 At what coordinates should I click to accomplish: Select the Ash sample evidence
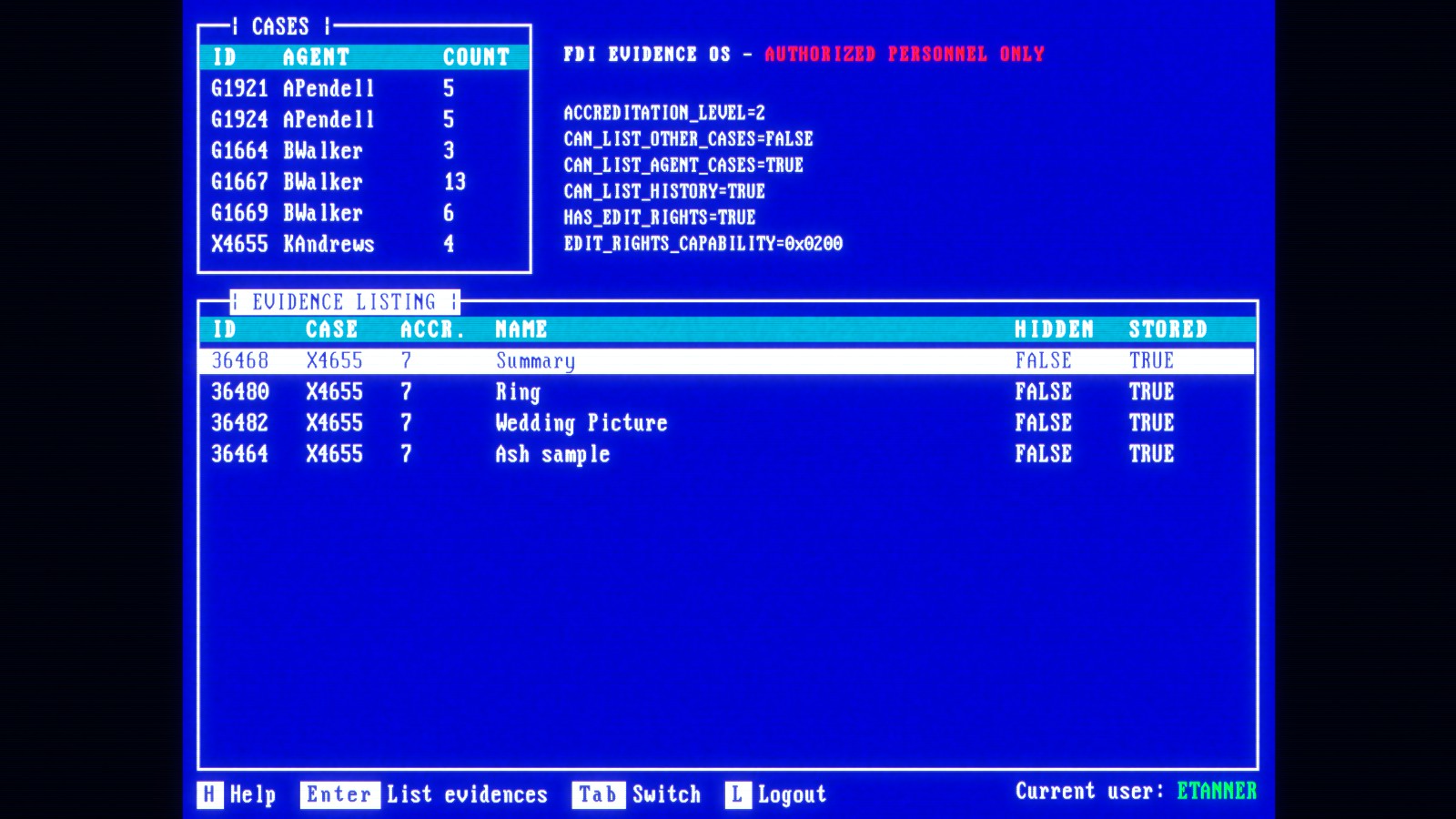point(551,453)
